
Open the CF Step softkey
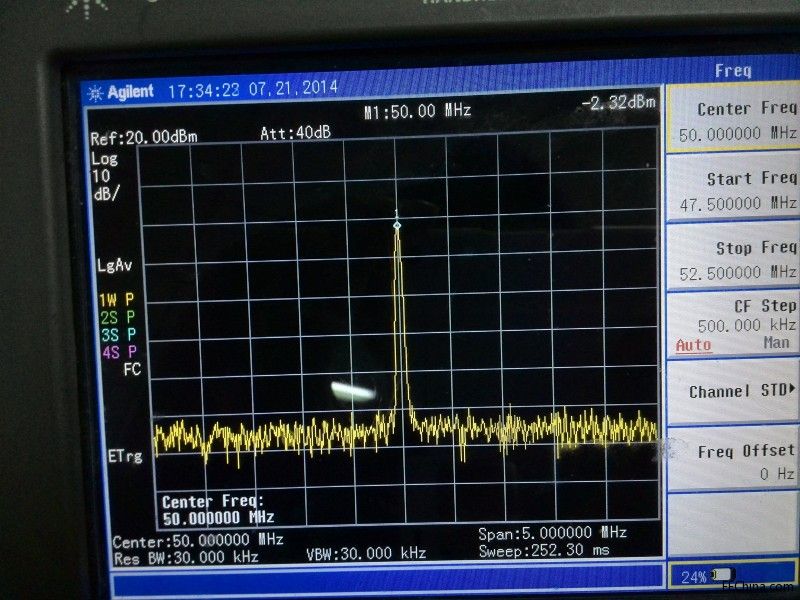click(x=733, y=326)
